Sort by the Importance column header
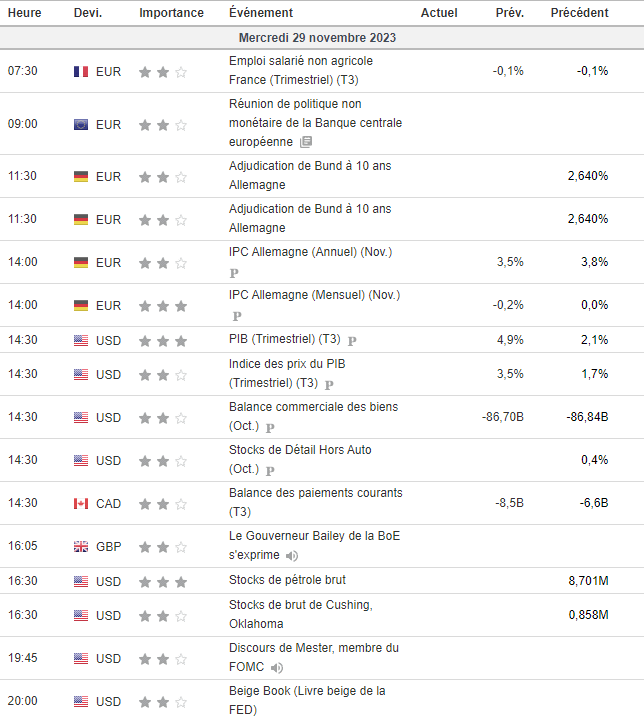 click(x=171, y=13)
